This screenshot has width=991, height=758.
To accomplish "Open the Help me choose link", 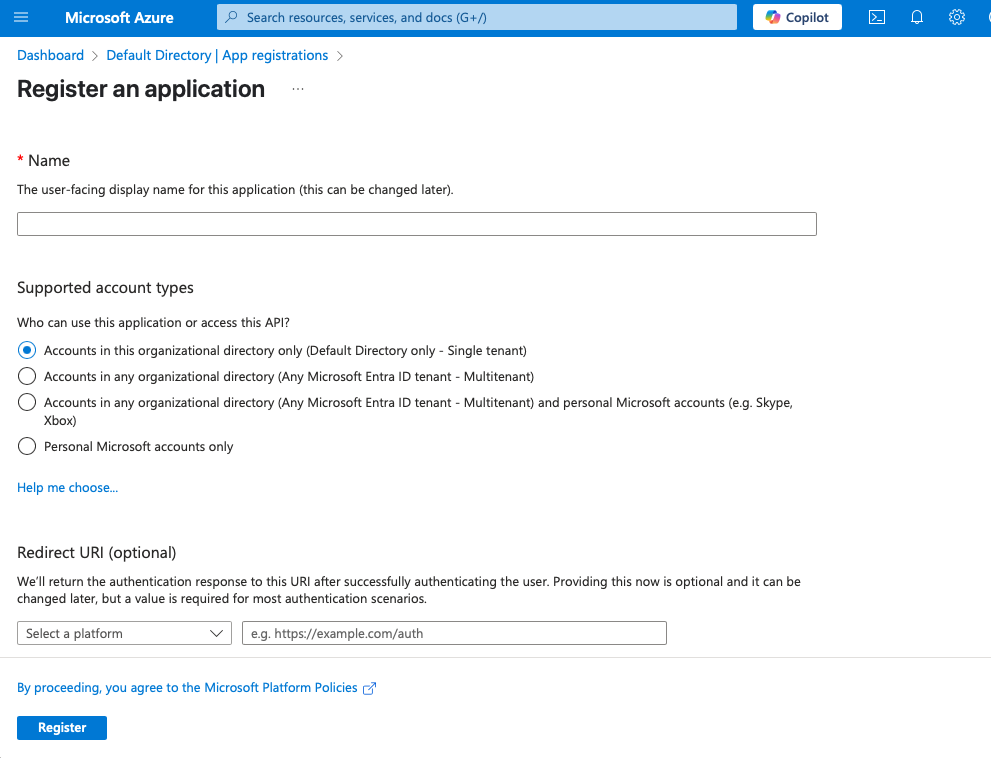I will pos(68,487).
